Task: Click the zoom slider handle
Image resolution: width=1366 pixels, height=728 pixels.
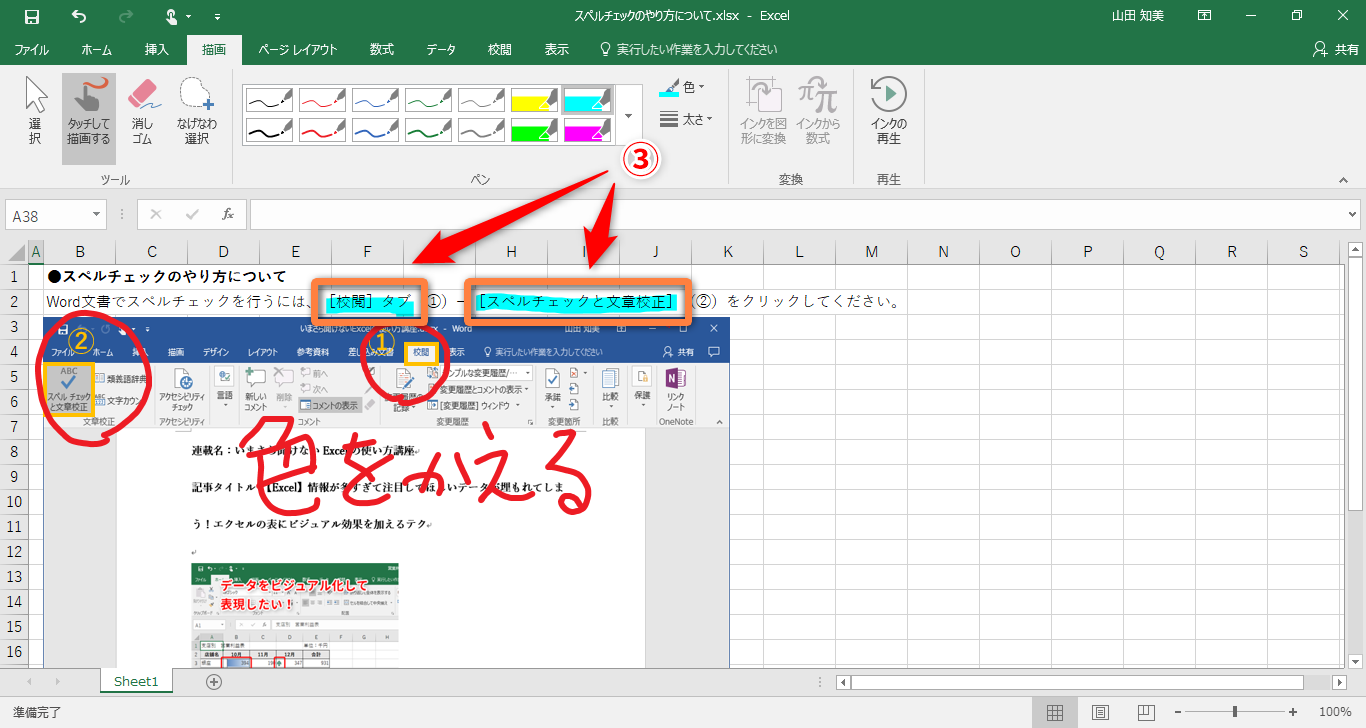Action: (1236, 712)
